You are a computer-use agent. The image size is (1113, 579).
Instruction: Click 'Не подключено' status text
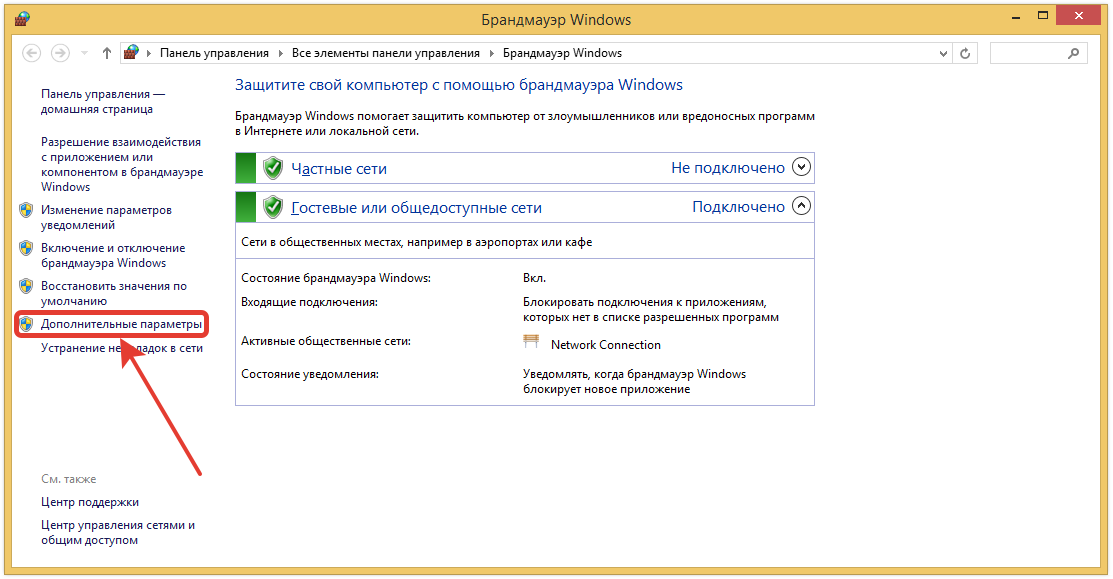(x=728, y=168)
